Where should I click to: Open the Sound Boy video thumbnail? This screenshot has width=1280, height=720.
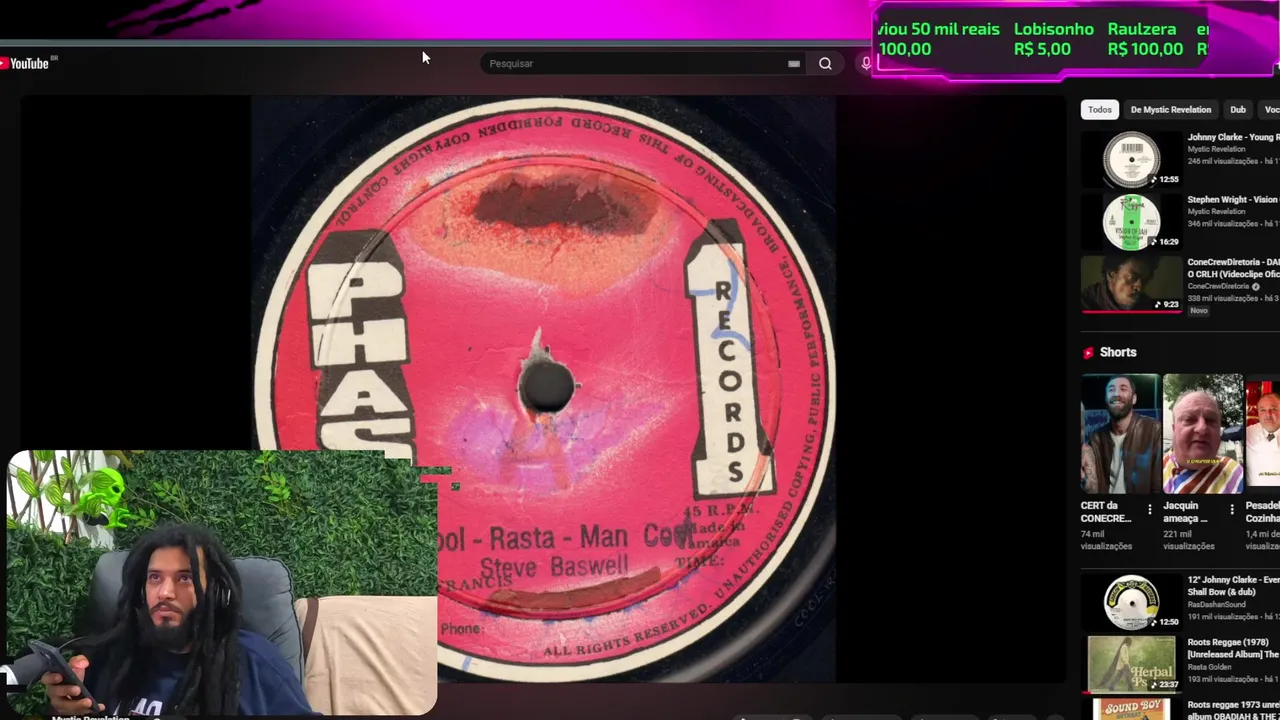point(1131,709)
